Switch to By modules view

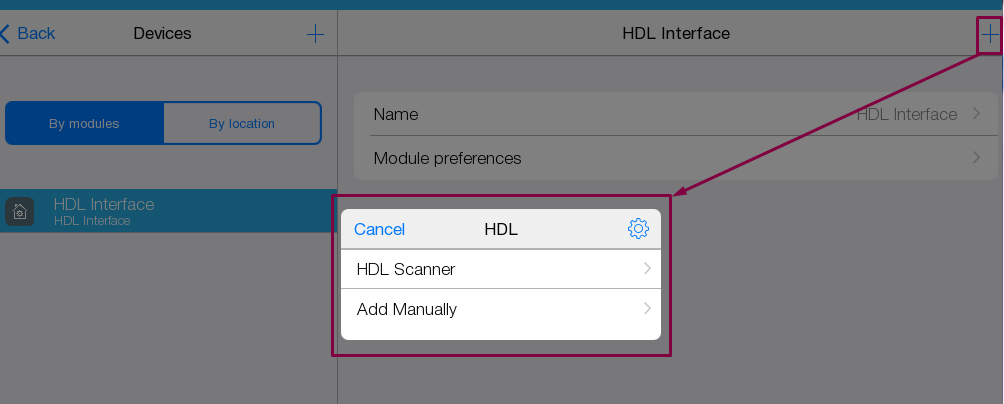click(85, 124)
